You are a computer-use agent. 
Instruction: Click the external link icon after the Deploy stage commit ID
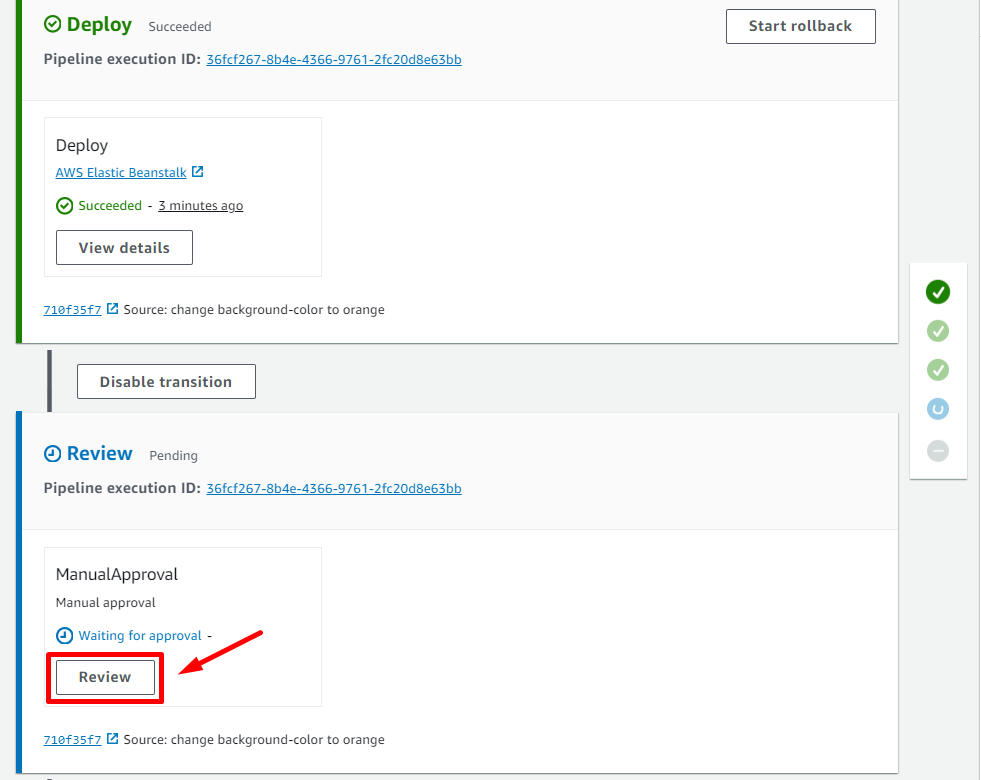click(x=113, y=309)
